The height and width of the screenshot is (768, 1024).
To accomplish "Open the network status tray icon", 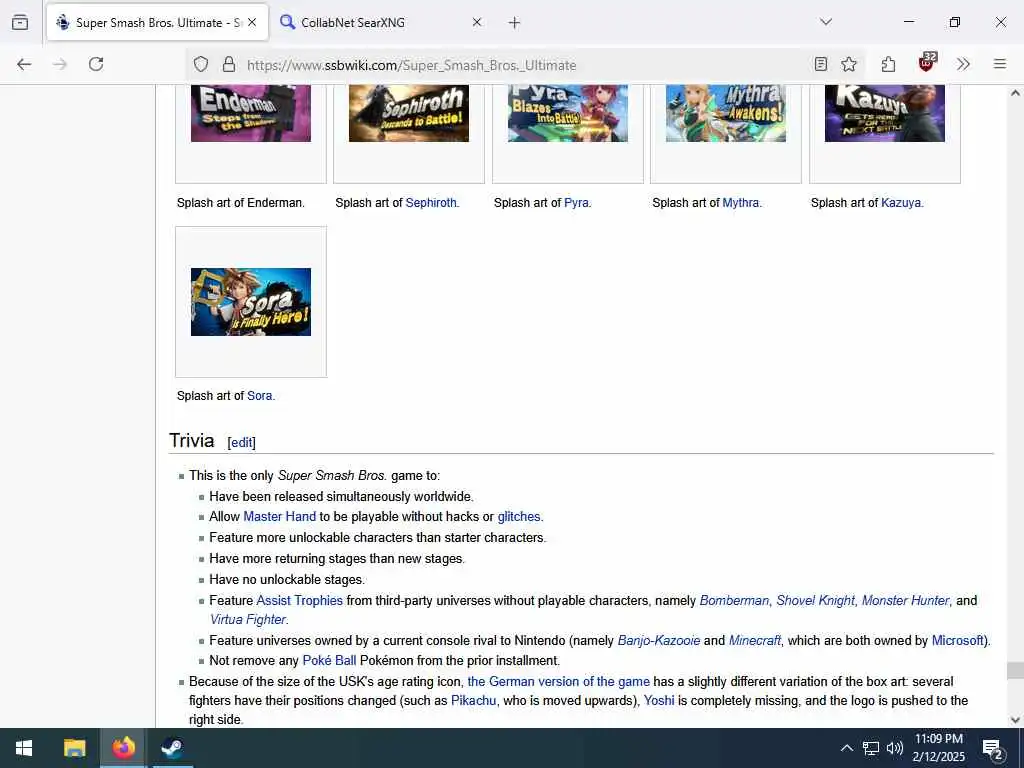I will click(871, 748).
